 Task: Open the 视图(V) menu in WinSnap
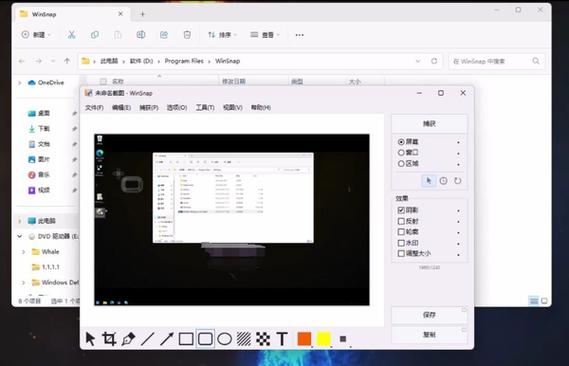click(x=233, y=107)
